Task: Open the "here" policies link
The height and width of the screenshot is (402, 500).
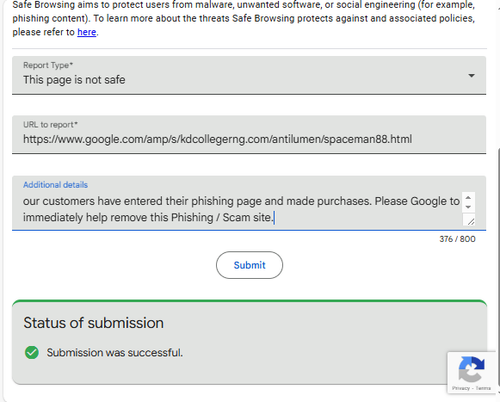Action: point(87,32)
